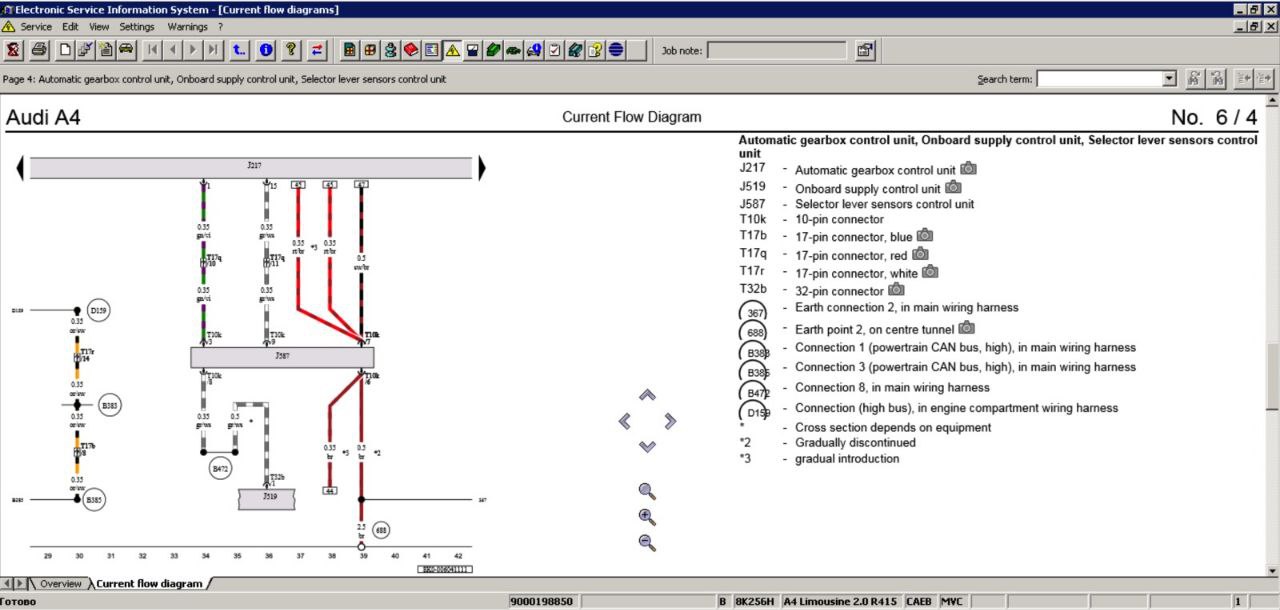1280x610 pixels.
Task: Click the printer icon in the toolbar
Action: 39,49
